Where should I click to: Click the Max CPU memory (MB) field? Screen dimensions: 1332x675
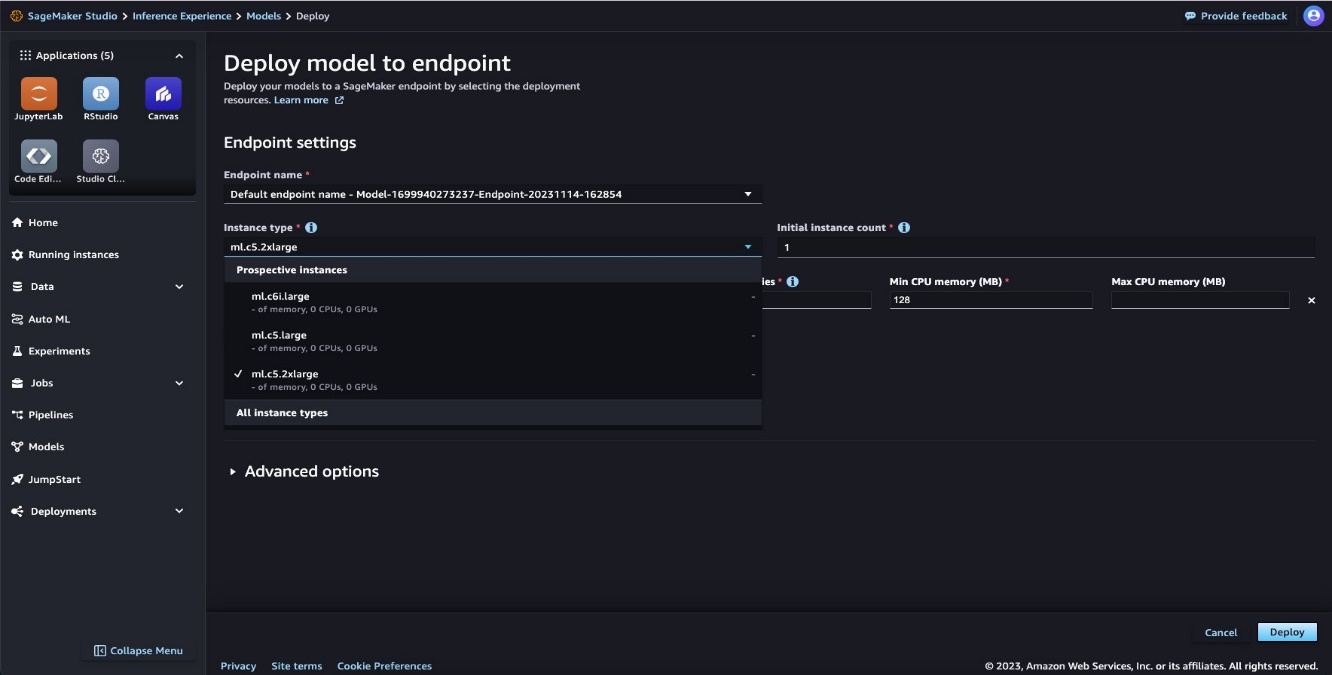(1200, 300)
